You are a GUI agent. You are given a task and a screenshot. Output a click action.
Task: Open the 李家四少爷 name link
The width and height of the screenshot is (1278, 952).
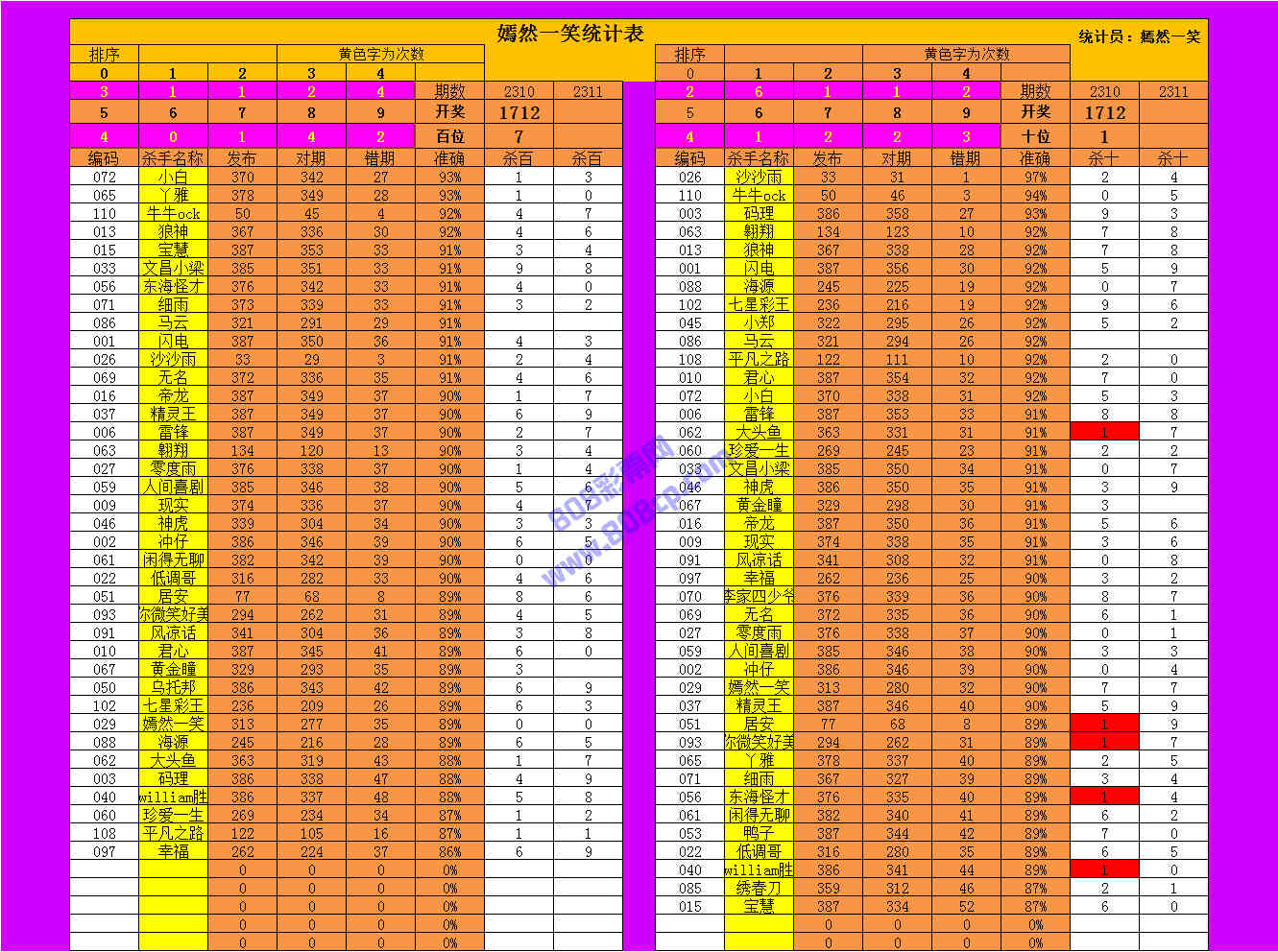coord(759,596)
